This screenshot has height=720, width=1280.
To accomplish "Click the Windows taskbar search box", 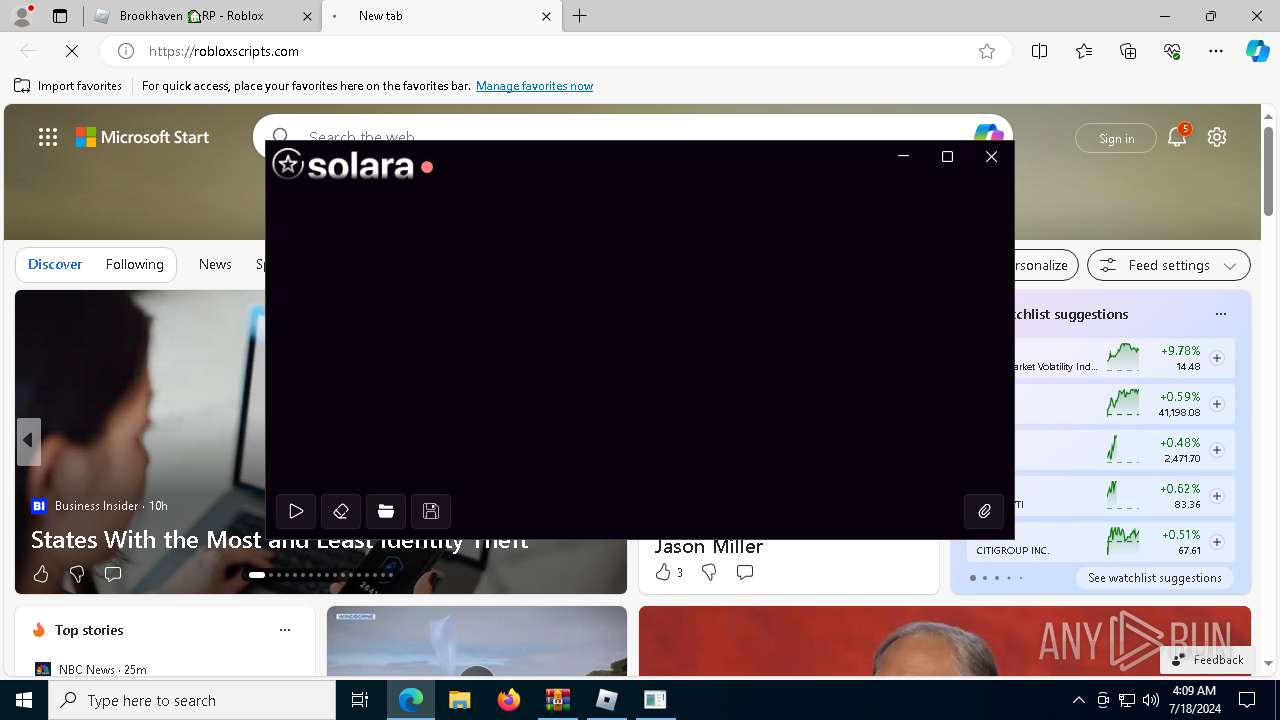I will coord(192,700).
